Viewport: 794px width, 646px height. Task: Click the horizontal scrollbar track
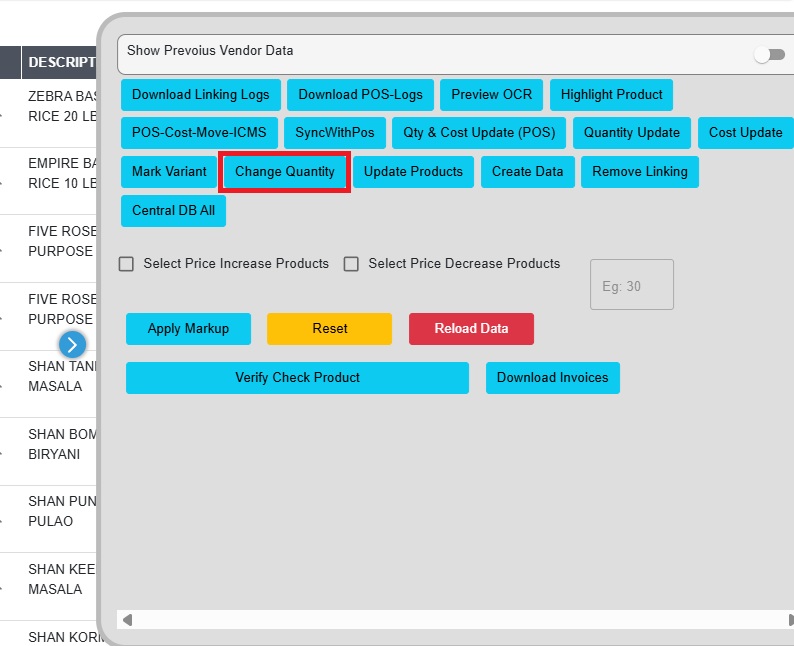pos(460,620)
